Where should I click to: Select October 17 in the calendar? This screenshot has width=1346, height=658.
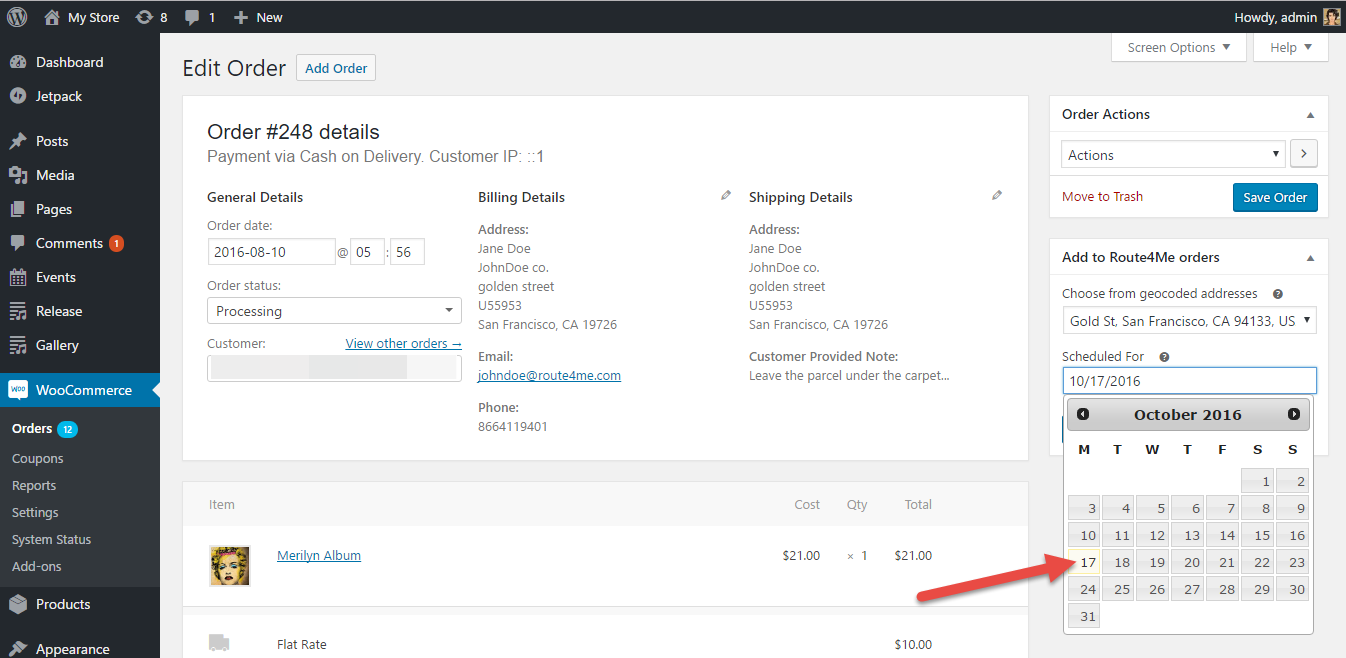(1085, 562)
